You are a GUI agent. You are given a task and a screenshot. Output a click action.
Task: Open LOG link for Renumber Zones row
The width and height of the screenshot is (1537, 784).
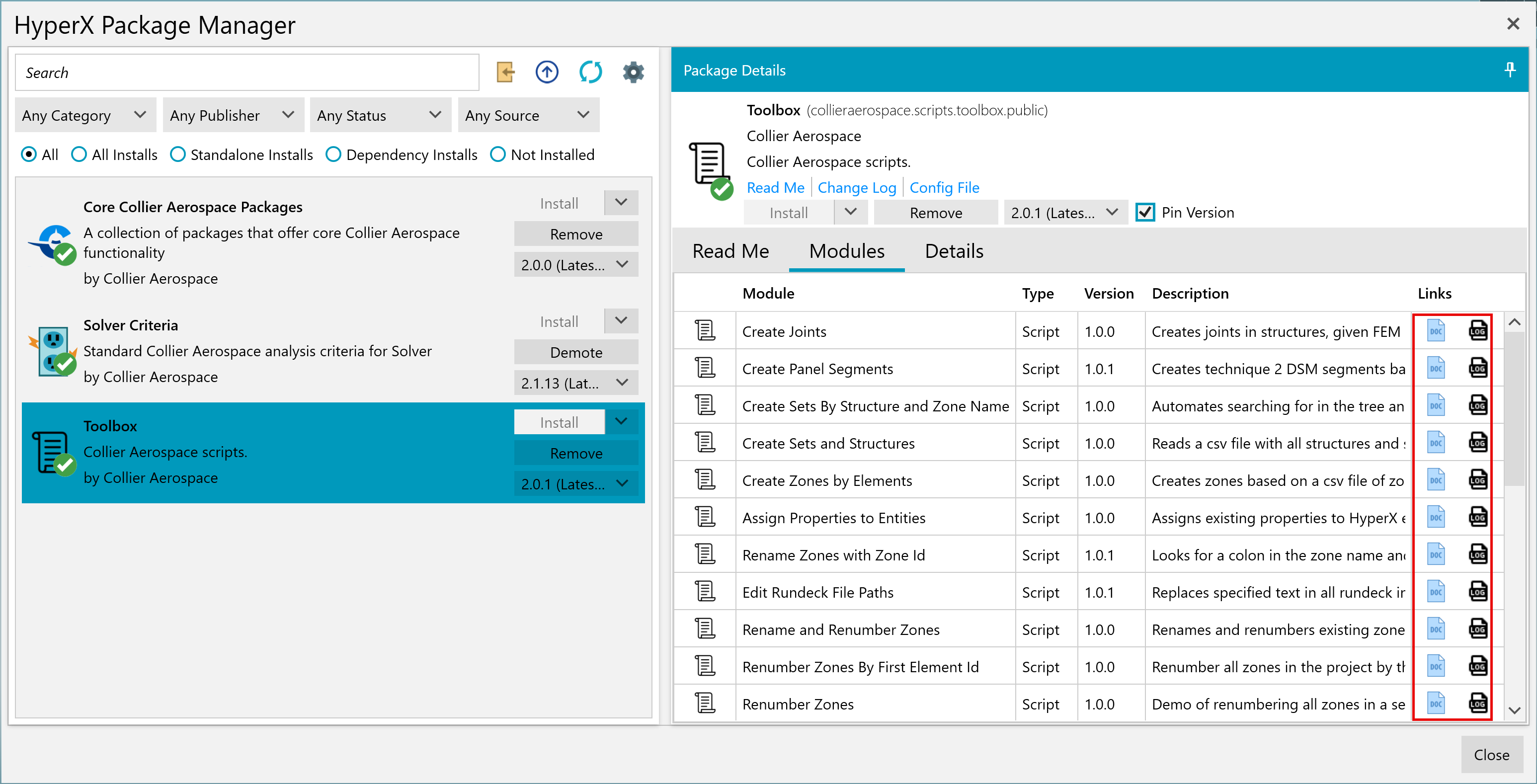[x=1477, y=704]
